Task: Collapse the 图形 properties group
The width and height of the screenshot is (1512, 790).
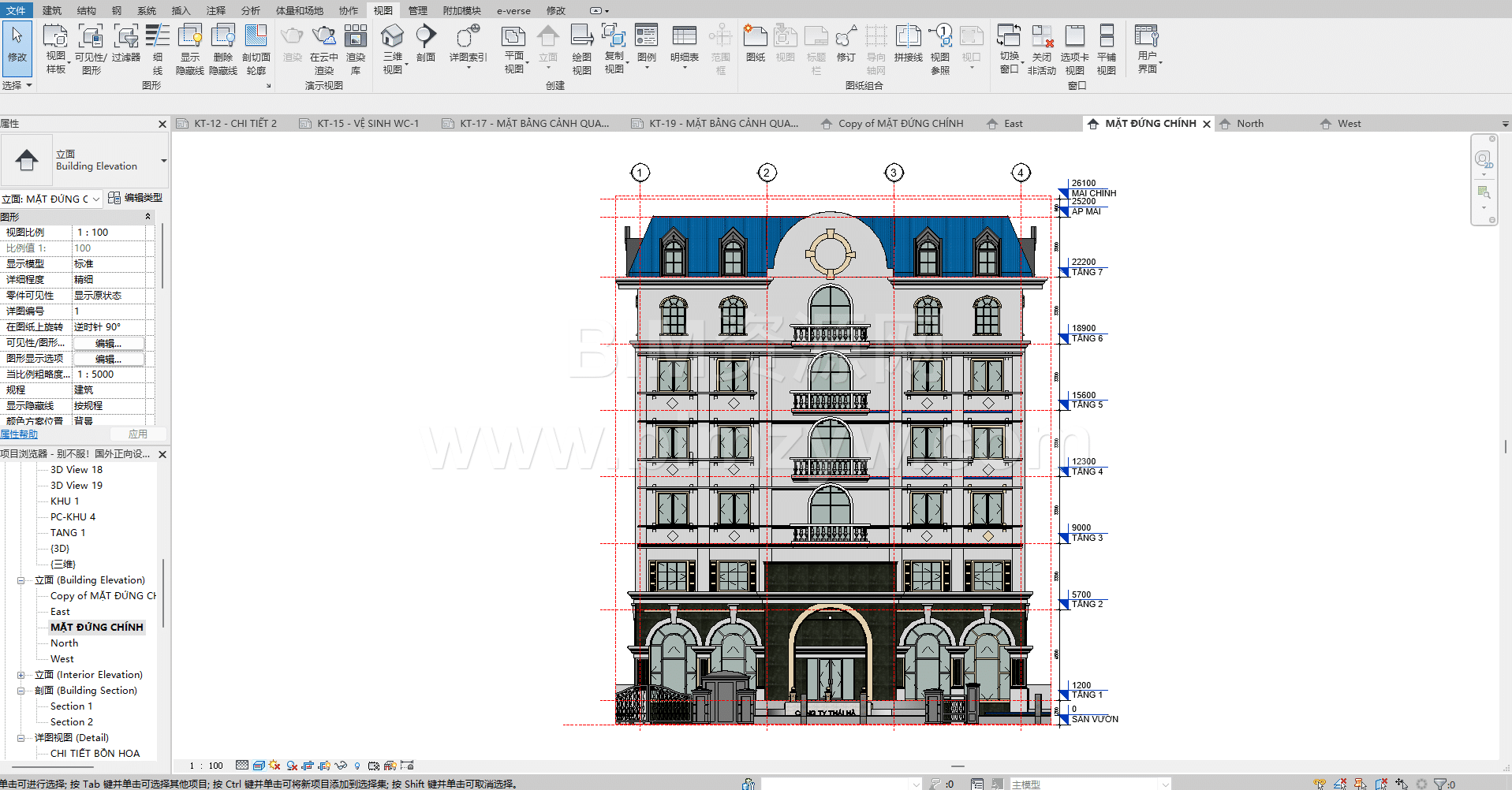Action: (147, 217)
